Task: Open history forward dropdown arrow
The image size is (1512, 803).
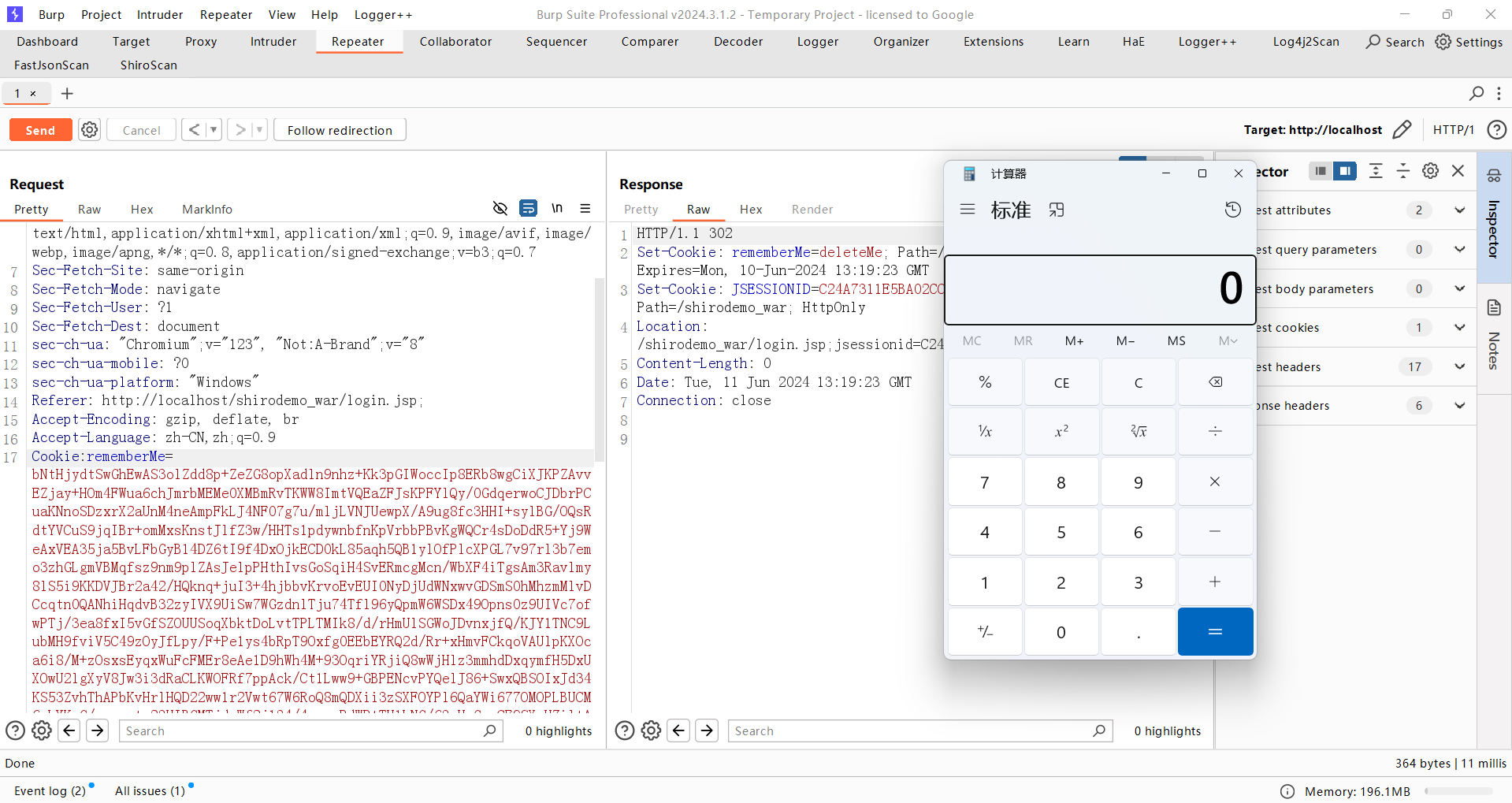Action: point(259,130)
